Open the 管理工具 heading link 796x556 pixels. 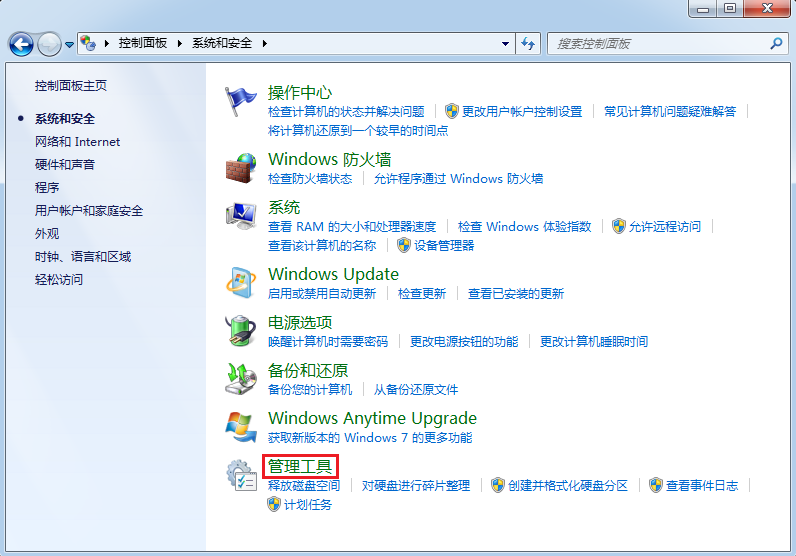[x=300, y=465]
